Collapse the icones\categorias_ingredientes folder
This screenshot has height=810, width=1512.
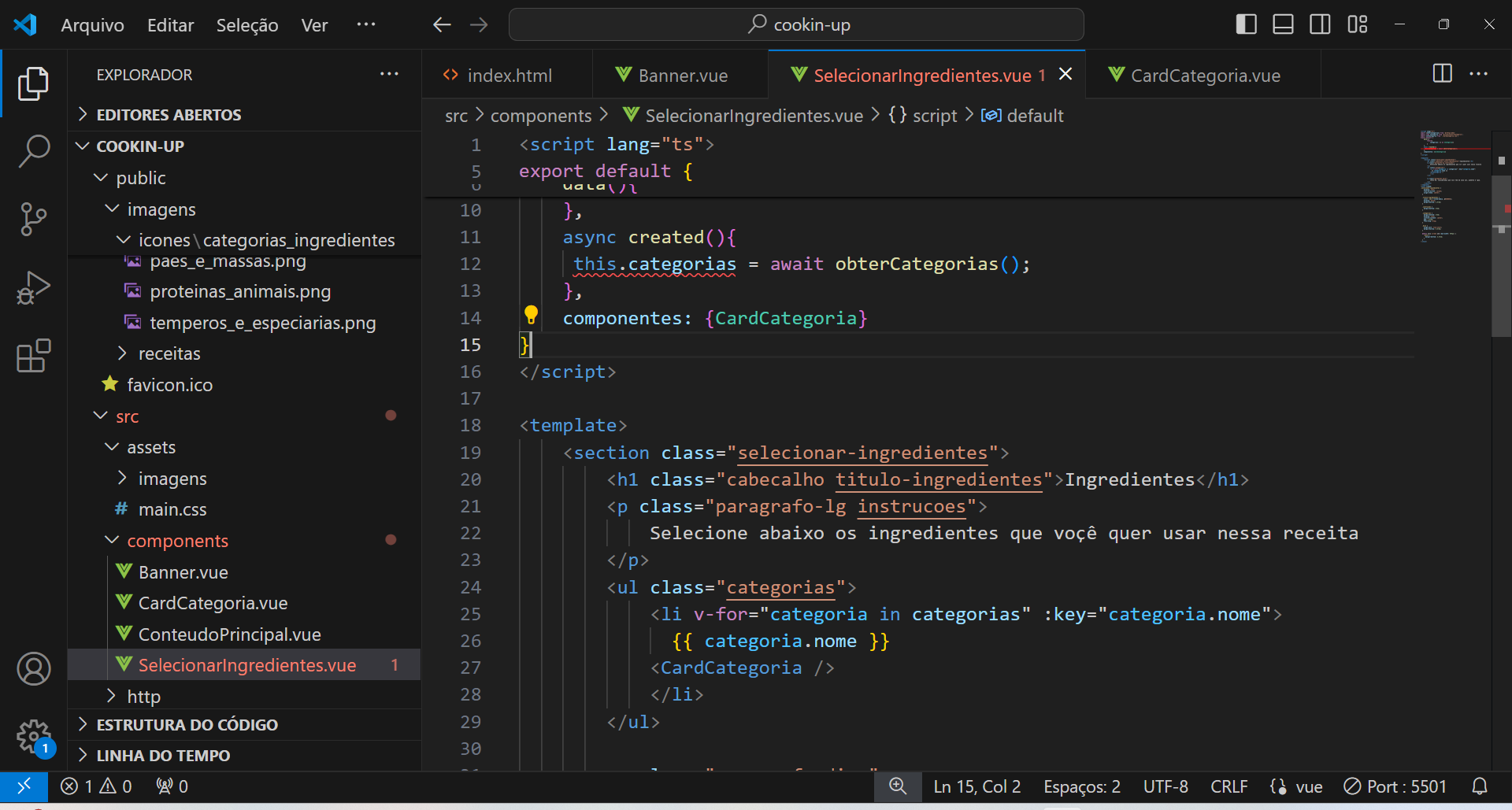coord(244,240)
